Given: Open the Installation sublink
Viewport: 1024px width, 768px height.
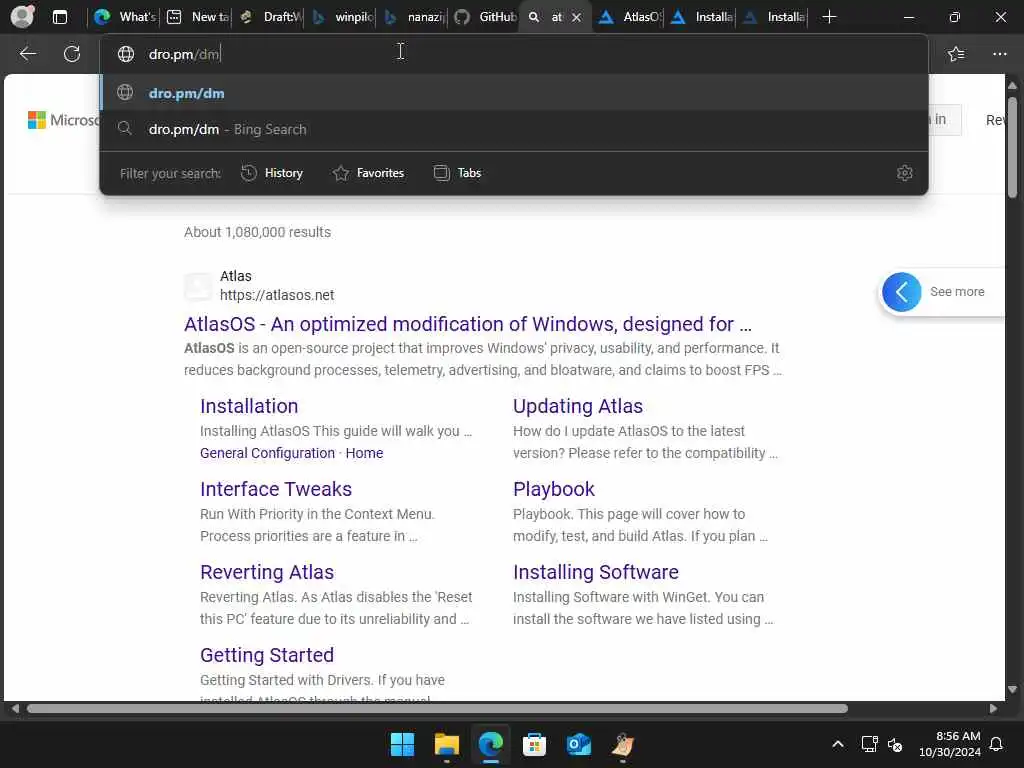Looking at the screenshot, I should click(x=249, y=406).
